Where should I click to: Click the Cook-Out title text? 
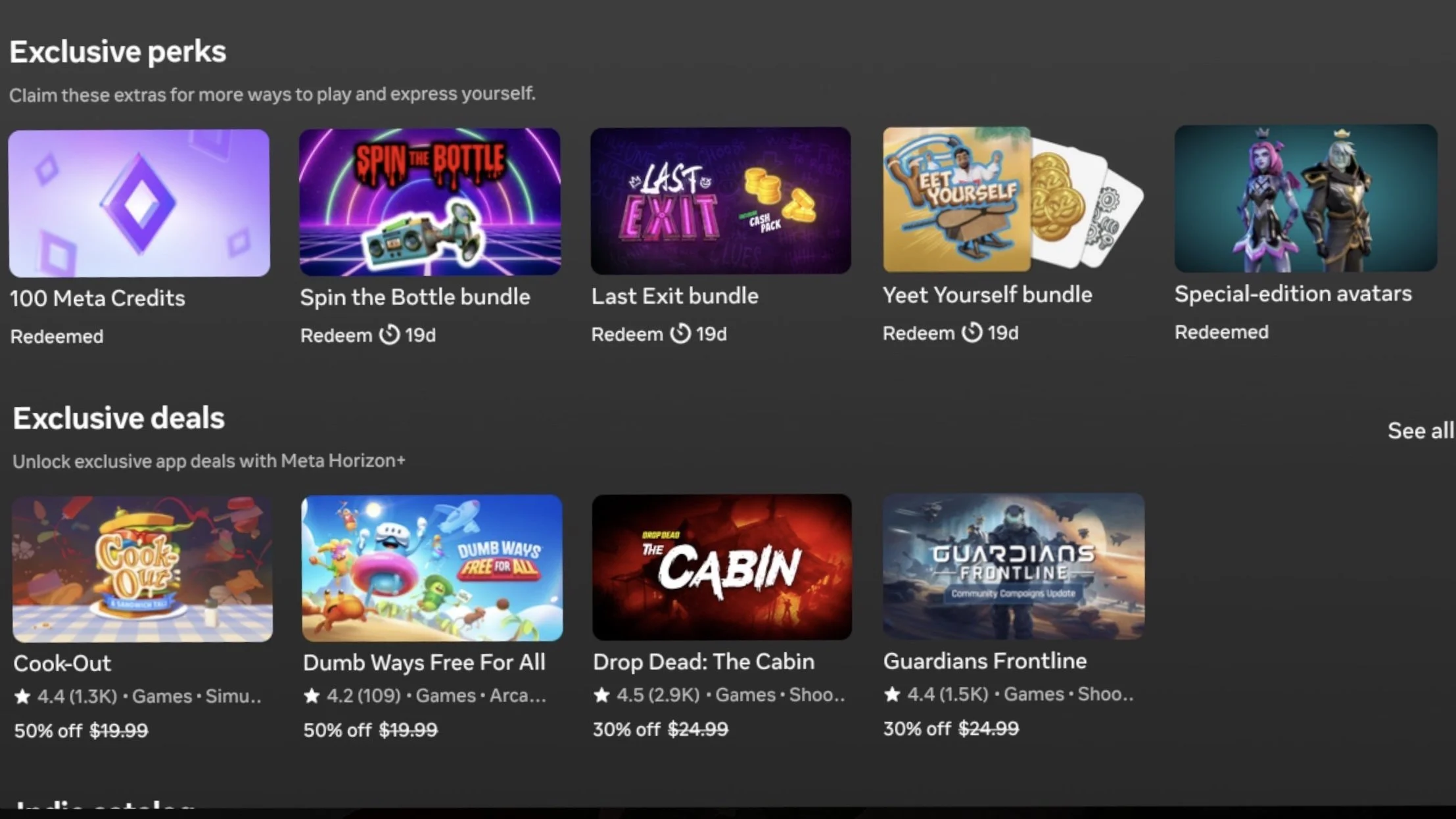pos(62,663)
